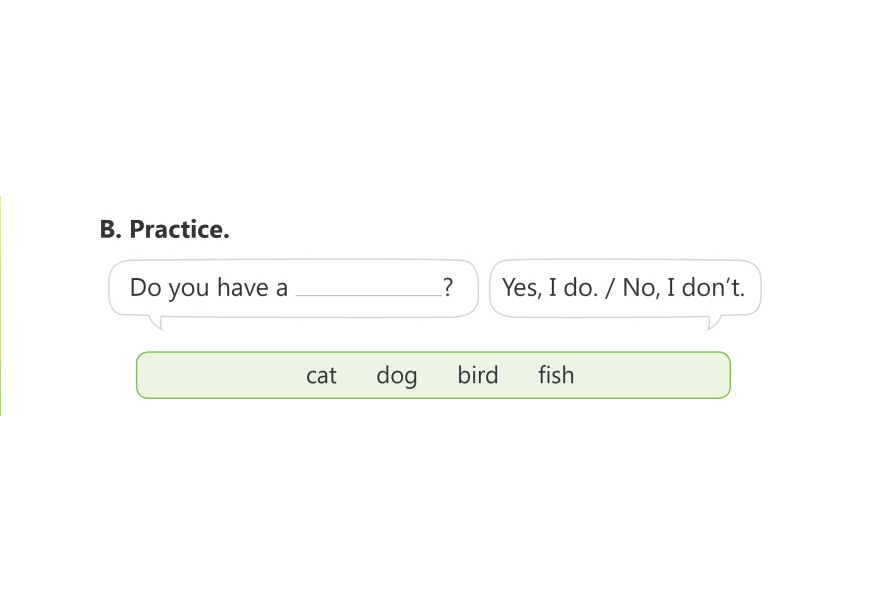This screenshot has height=612, width=873.
Task: Select the Yes, I do. answer text
Action: click(549, 288)
